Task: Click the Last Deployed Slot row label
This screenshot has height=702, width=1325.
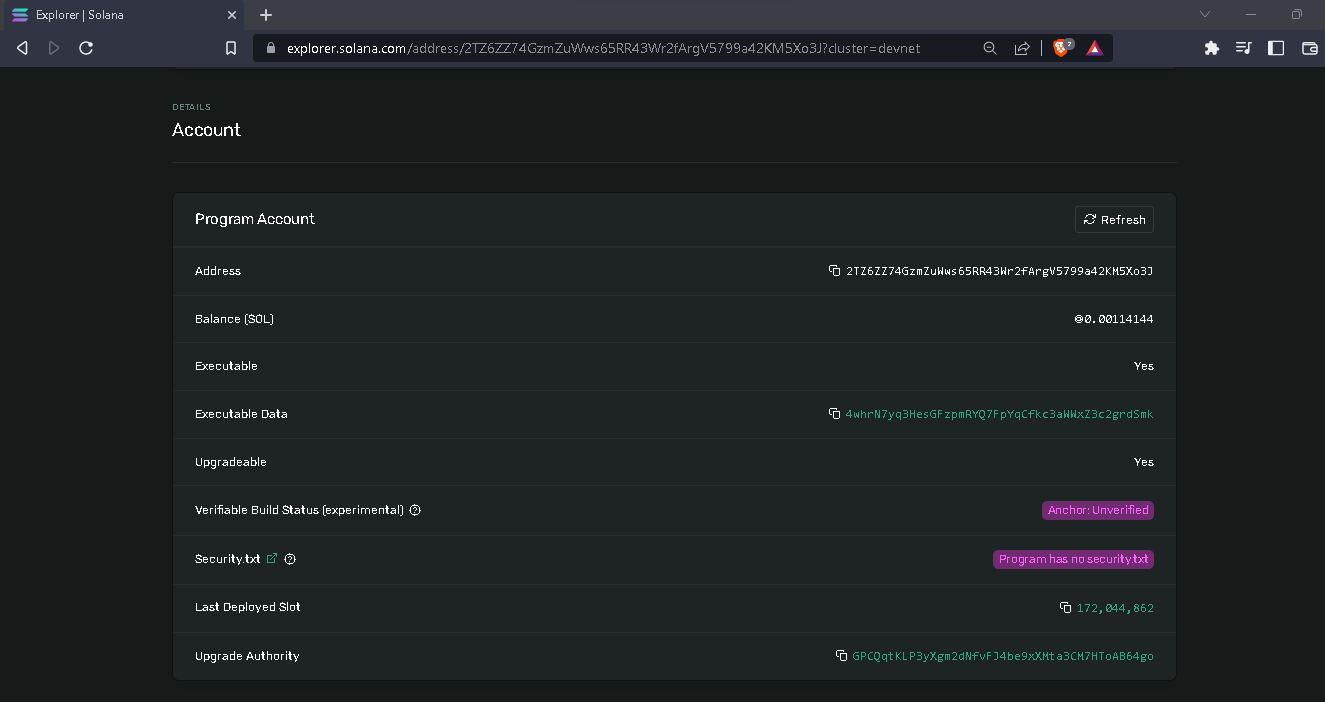Action: (x=248, y=607)
